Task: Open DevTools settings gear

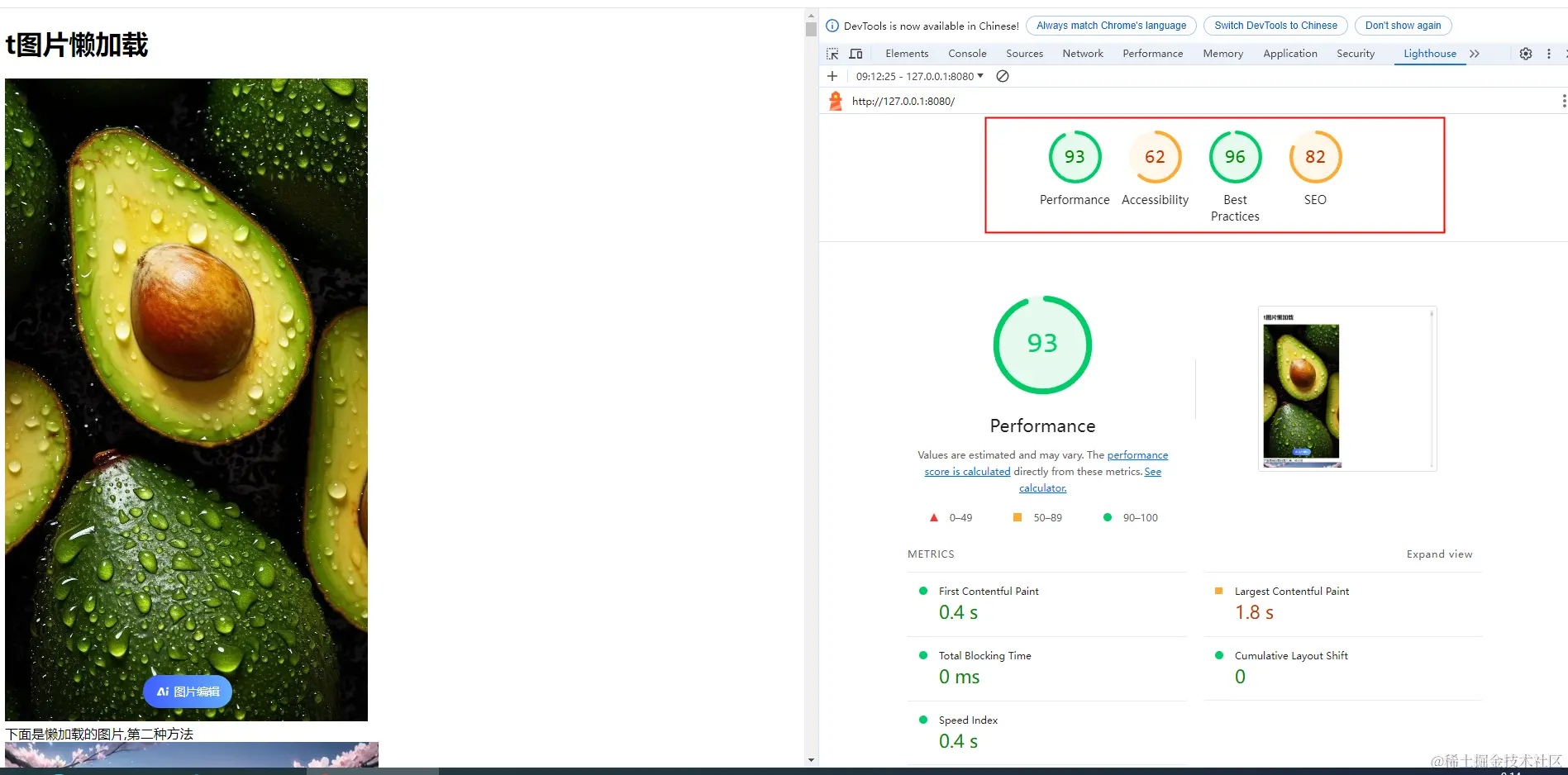Action: (1526, 54)
